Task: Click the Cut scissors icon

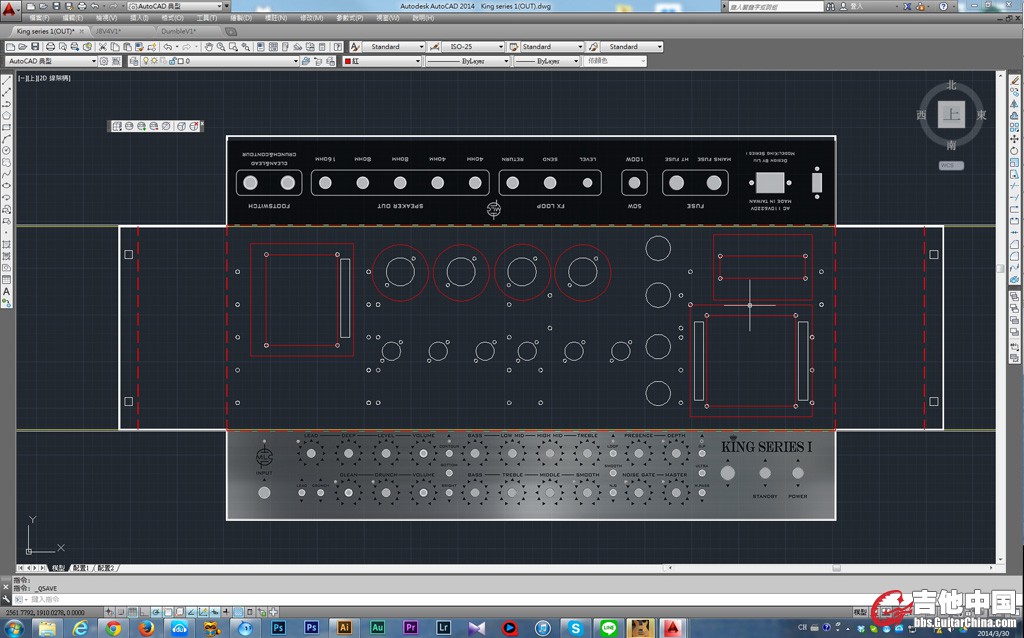Action: click(x=104, y=47)
